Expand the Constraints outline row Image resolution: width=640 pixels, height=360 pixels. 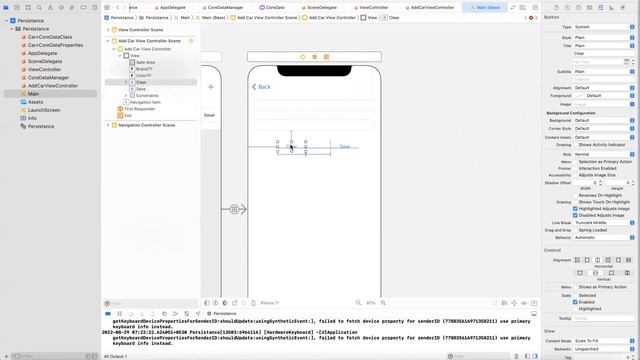(x=126, y=96)
